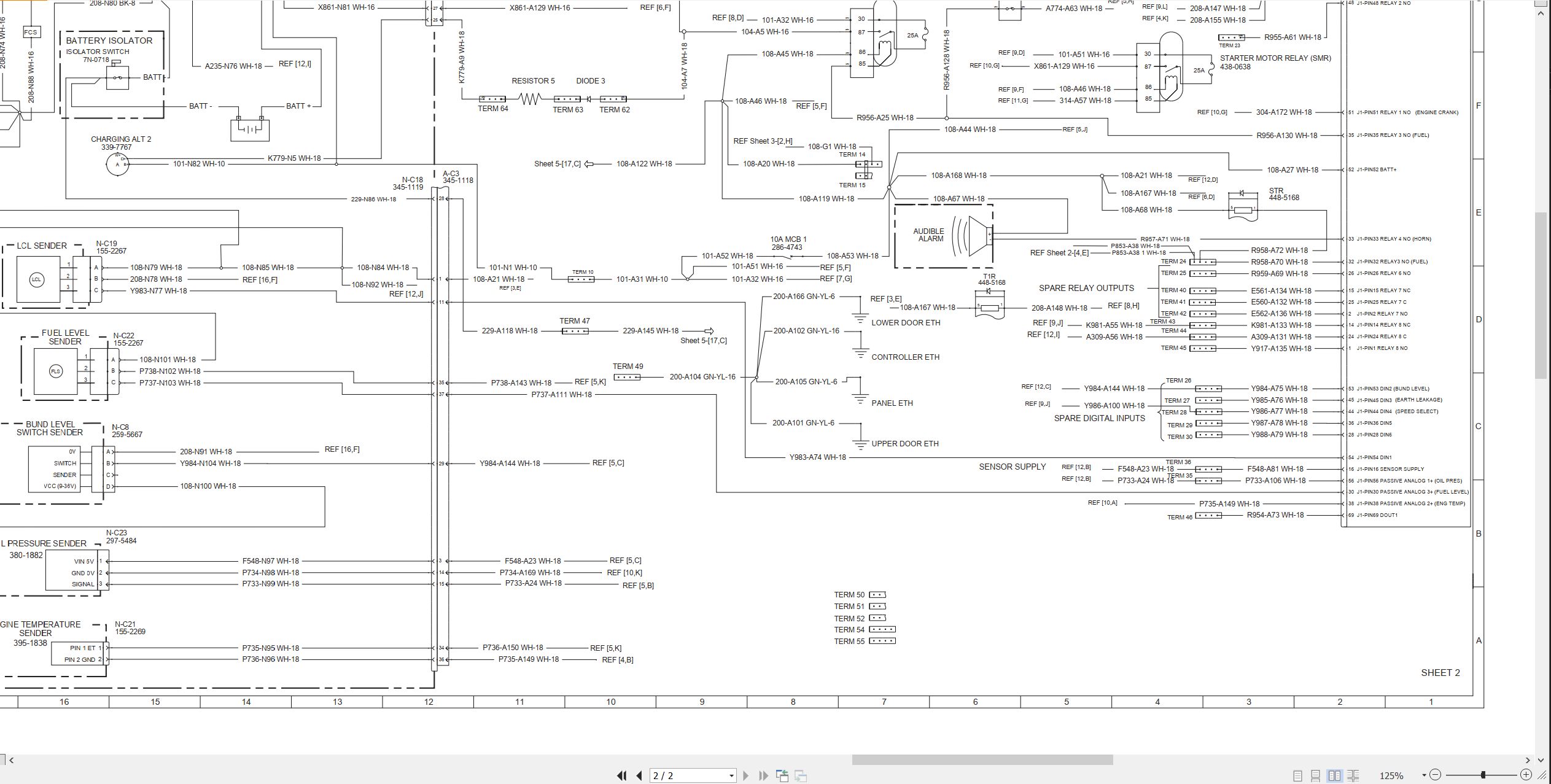Click the TERM 51 label
The image size is (1551, 784).
point(849,607)
